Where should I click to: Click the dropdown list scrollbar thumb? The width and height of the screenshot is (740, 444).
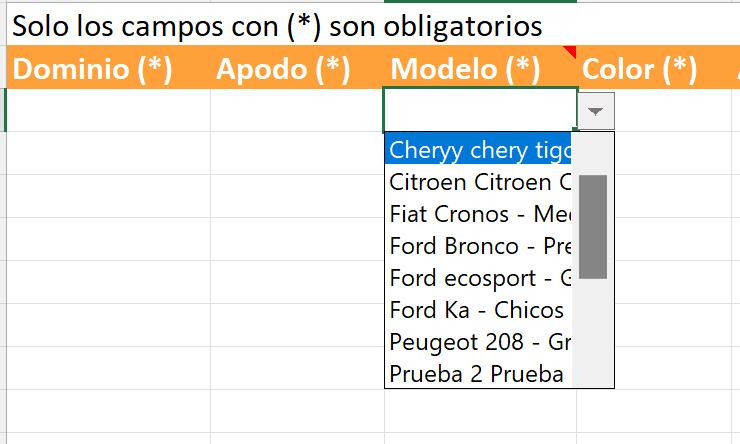coord(593,226)
